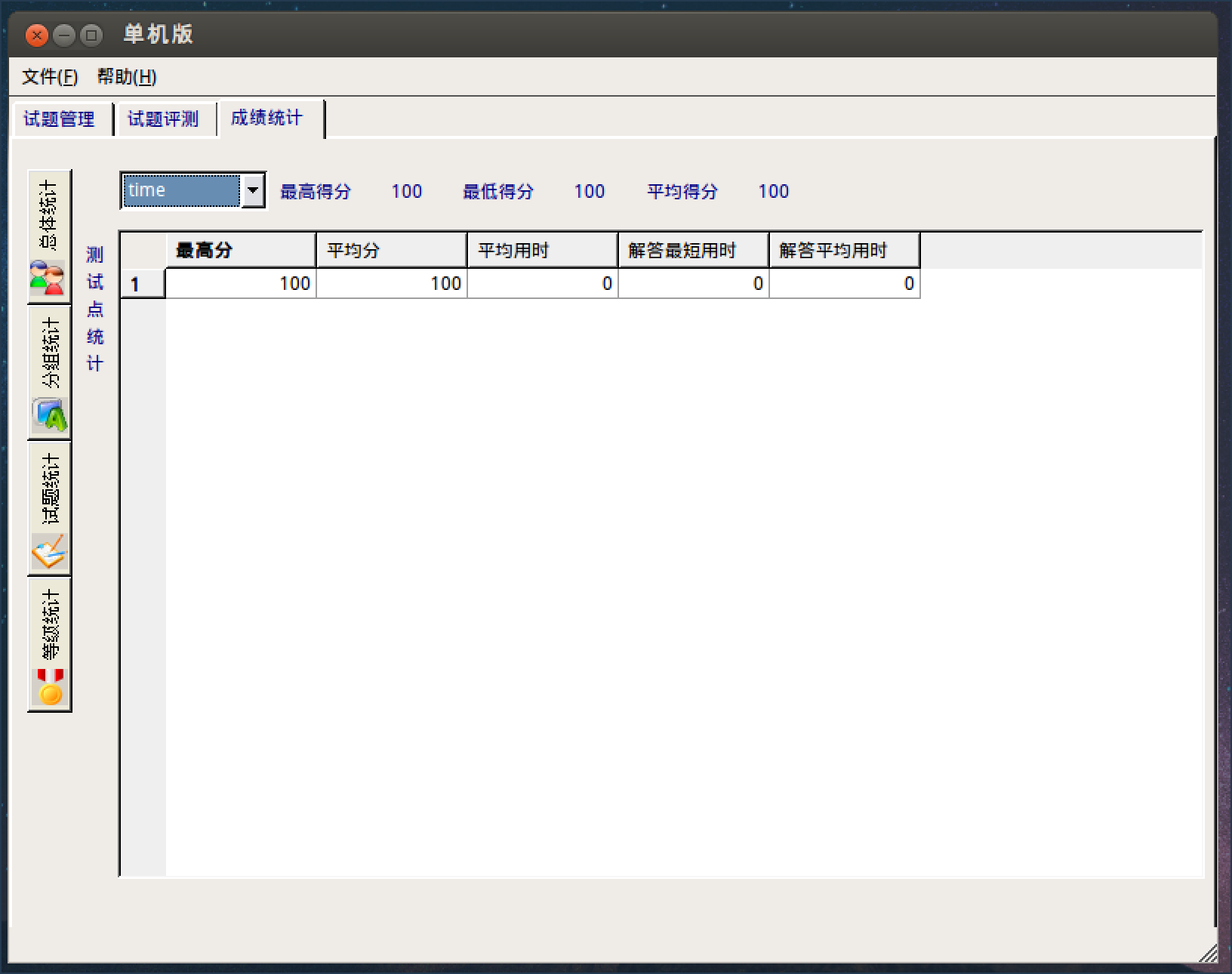Select the 最高分 cell in row 1

tap(240, 284)
